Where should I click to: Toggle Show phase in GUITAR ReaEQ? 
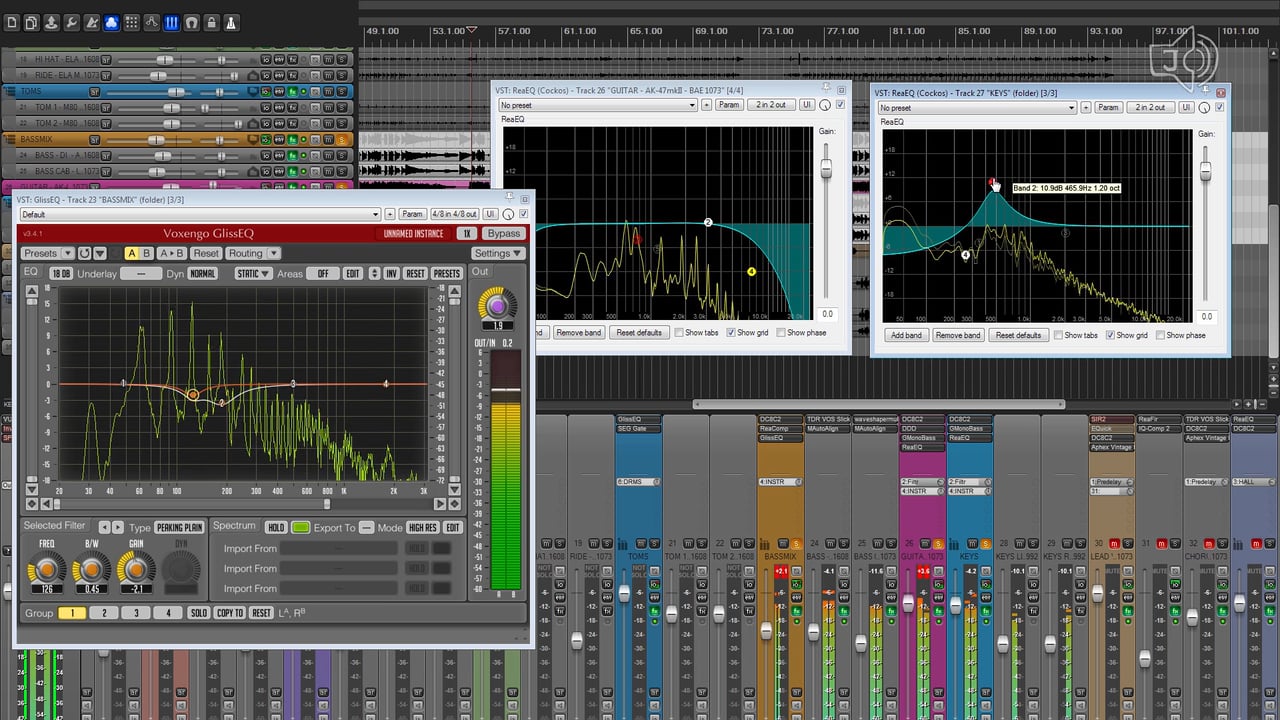[781, 332]
